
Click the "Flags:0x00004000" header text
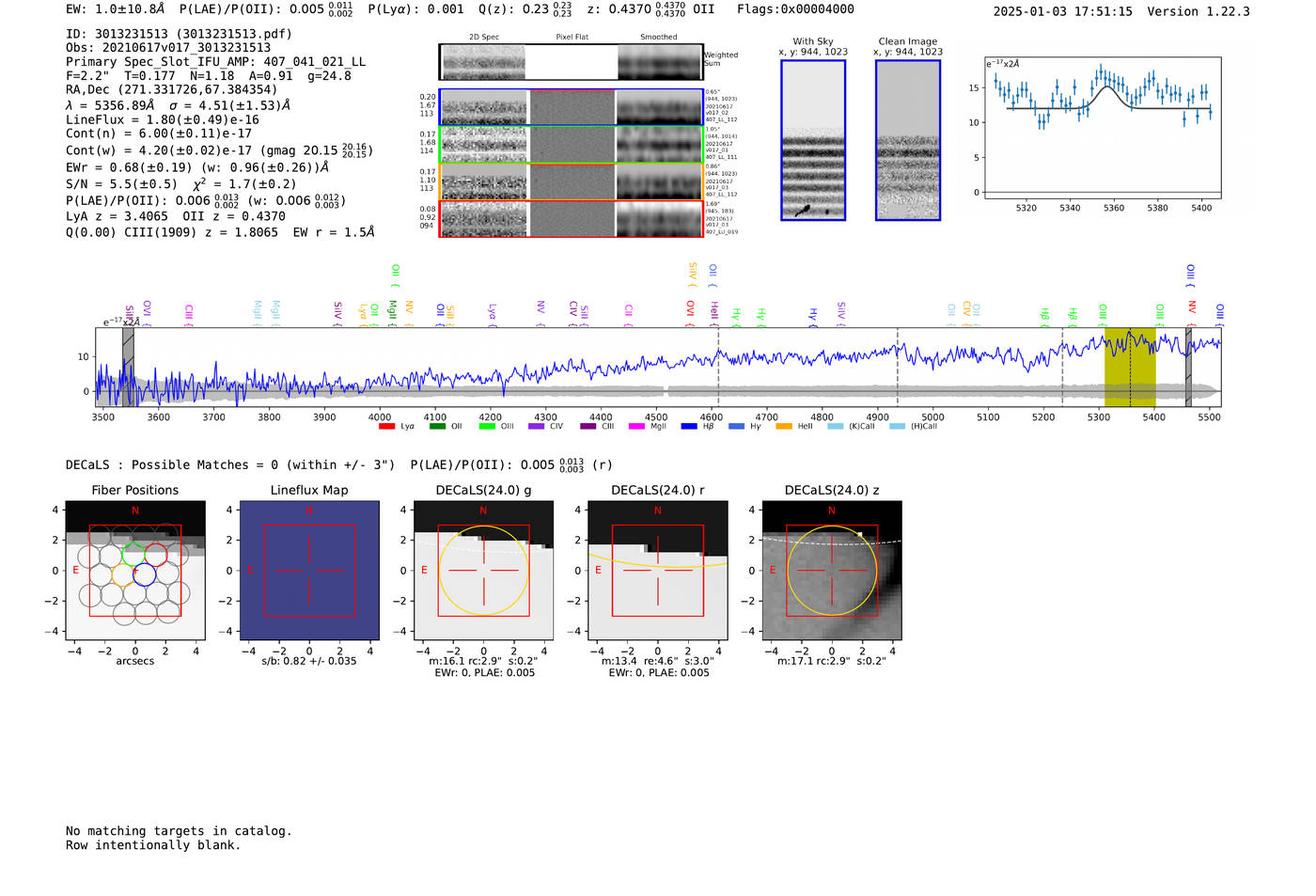tap(795, 9)
